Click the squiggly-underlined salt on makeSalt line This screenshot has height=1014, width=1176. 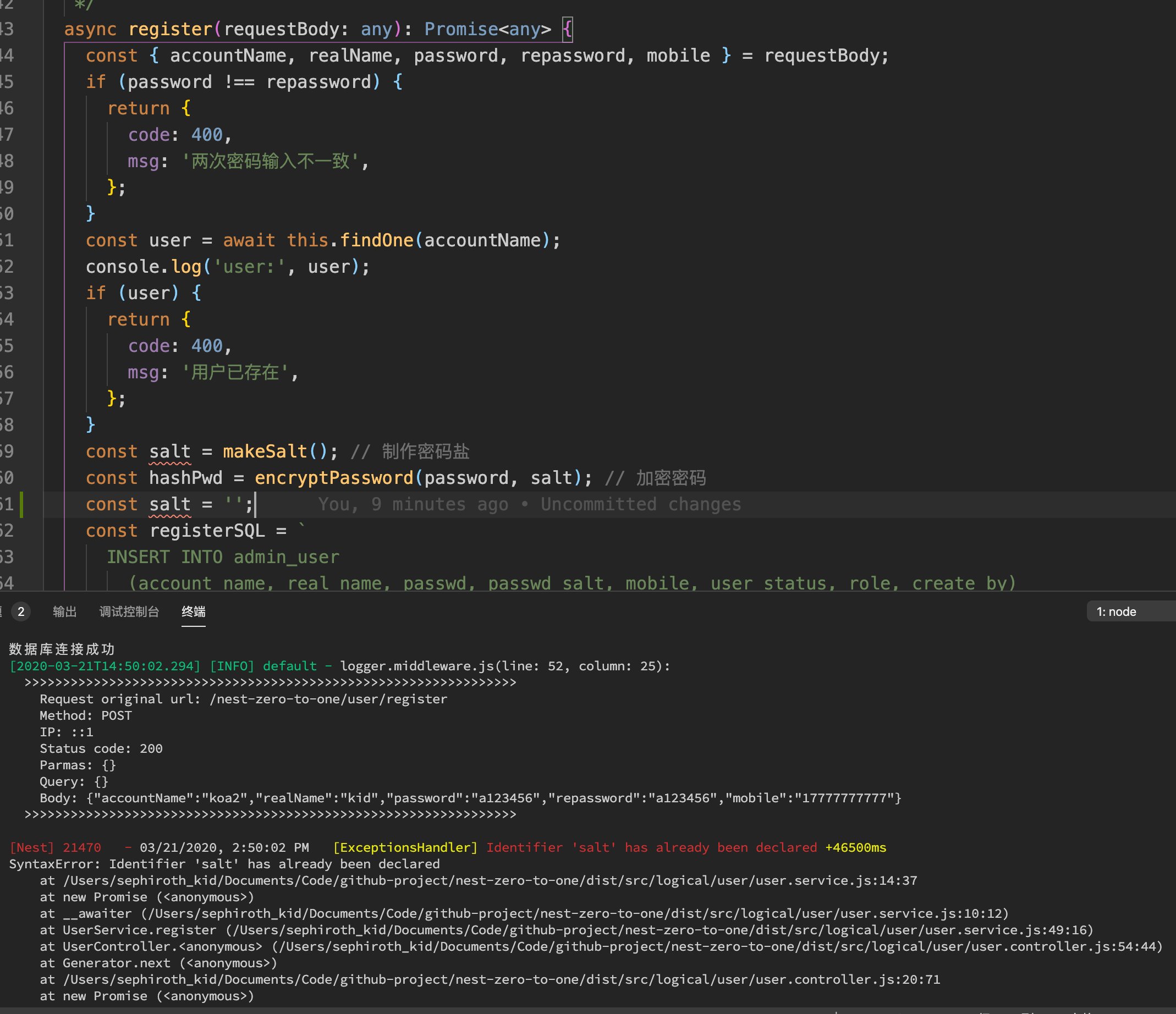[170, 451]
